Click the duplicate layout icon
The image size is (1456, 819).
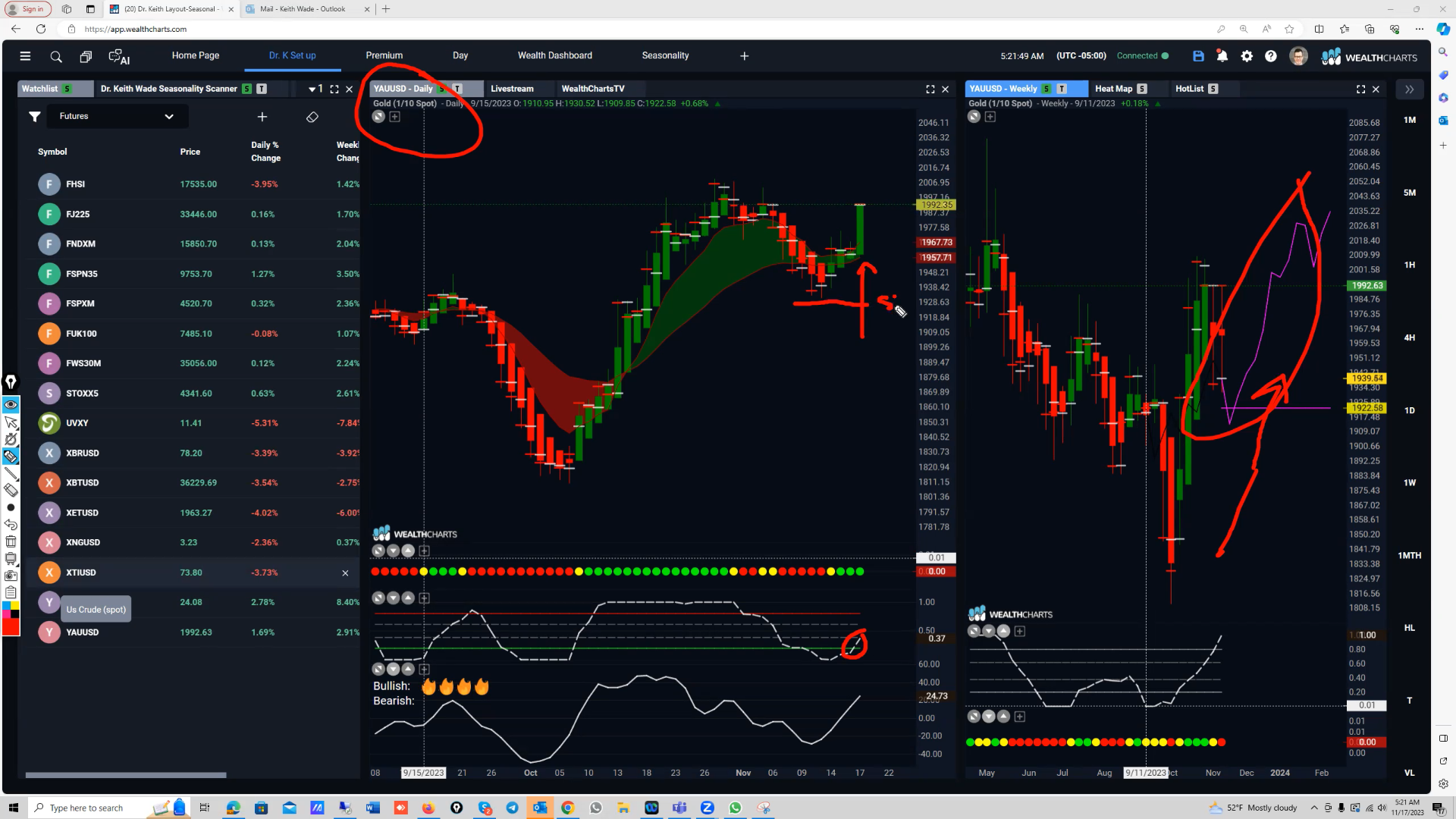(x=86, y=57)
